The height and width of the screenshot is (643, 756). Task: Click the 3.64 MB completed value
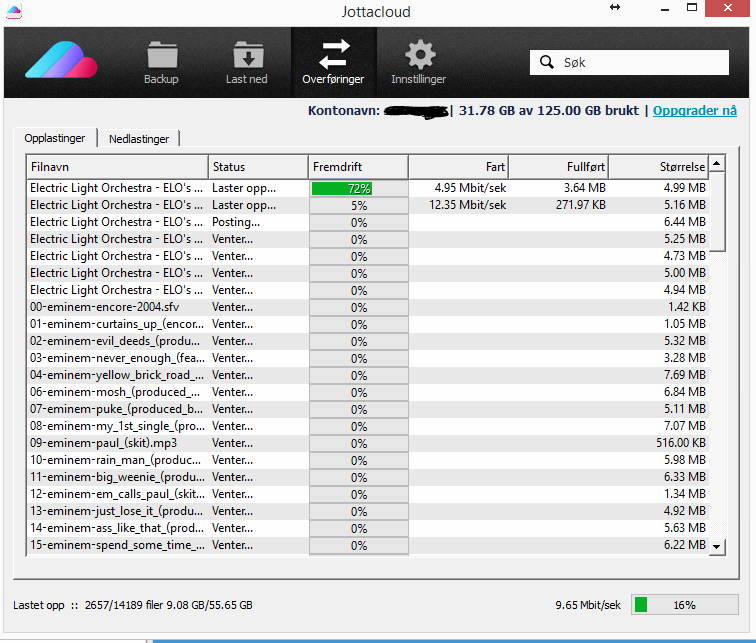coord(584,188)
